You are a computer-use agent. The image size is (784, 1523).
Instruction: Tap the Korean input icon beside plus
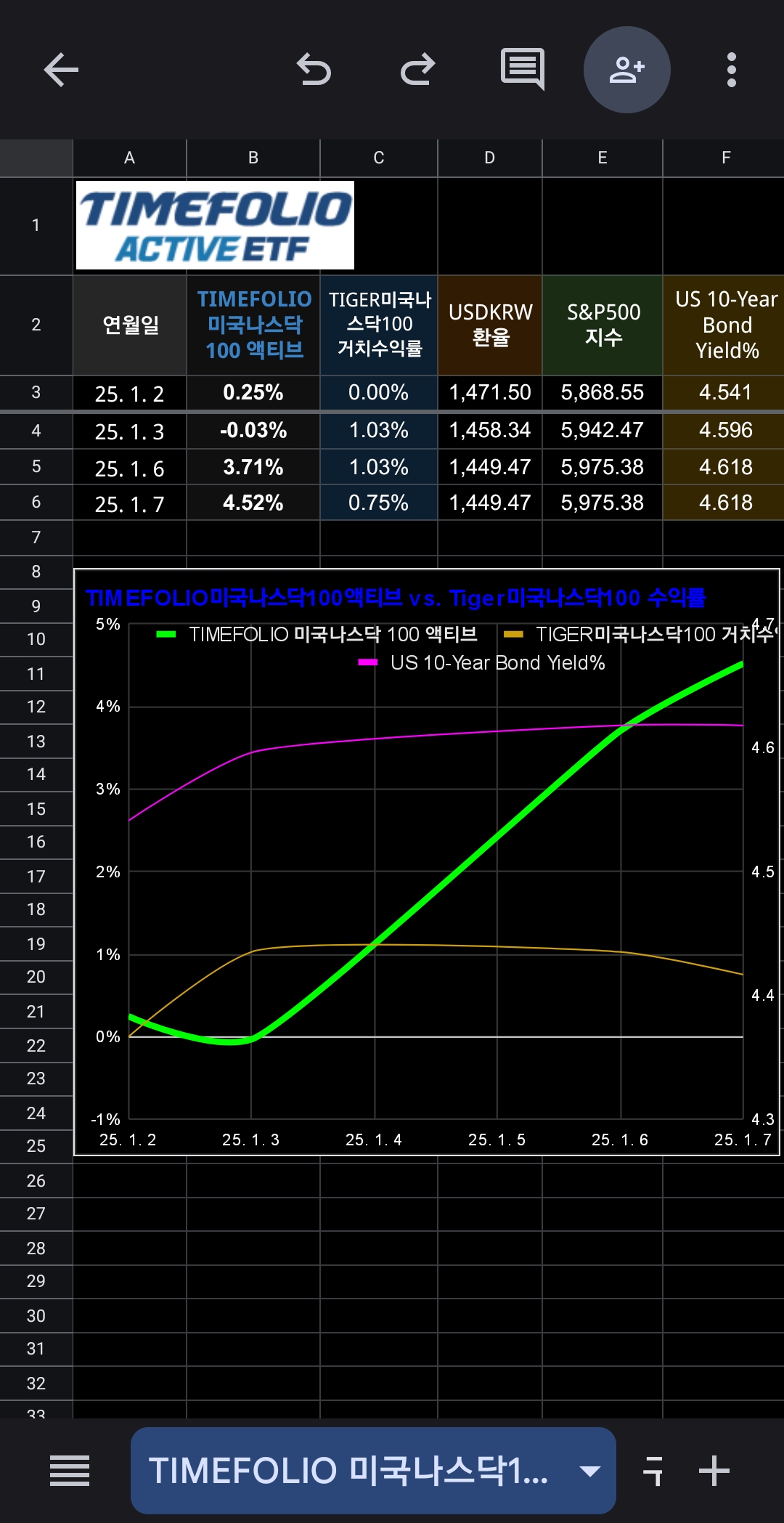point(653,1471)
